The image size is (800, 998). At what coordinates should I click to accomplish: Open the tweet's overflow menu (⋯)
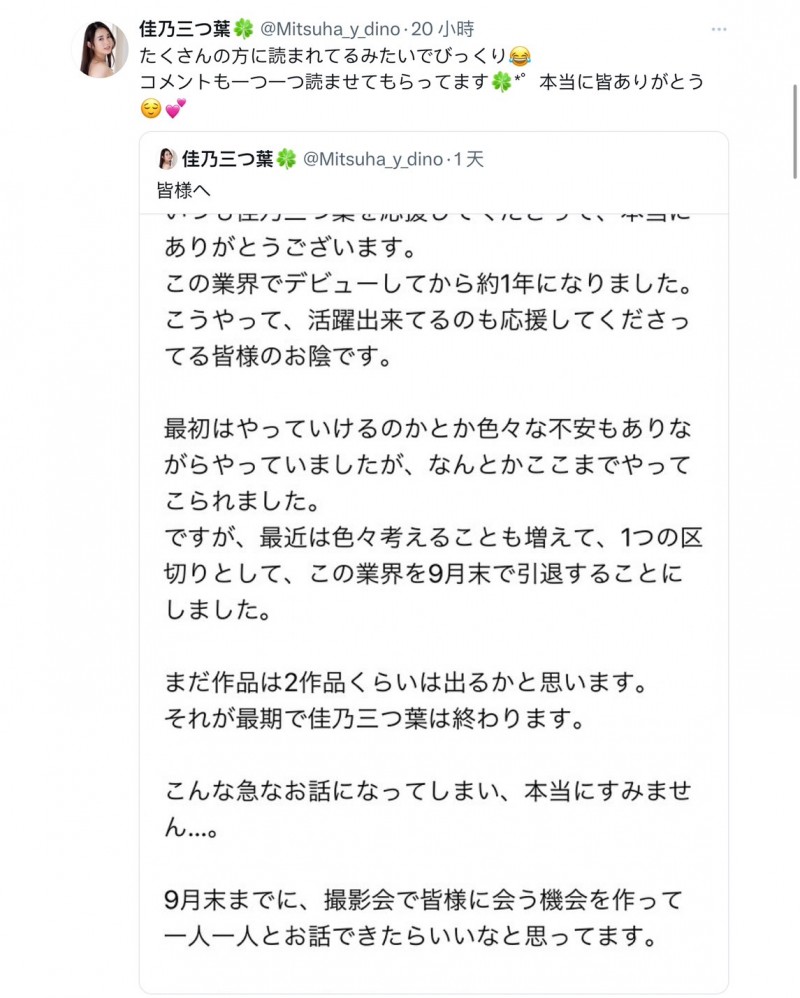(x=719, y=30)
